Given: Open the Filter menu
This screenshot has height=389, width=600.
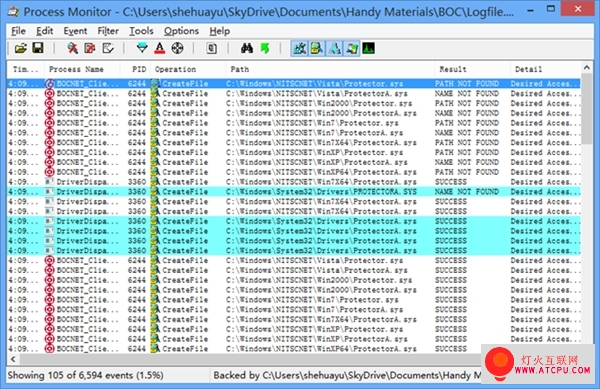Looking at the screenshot, I should tap(108, 31).
